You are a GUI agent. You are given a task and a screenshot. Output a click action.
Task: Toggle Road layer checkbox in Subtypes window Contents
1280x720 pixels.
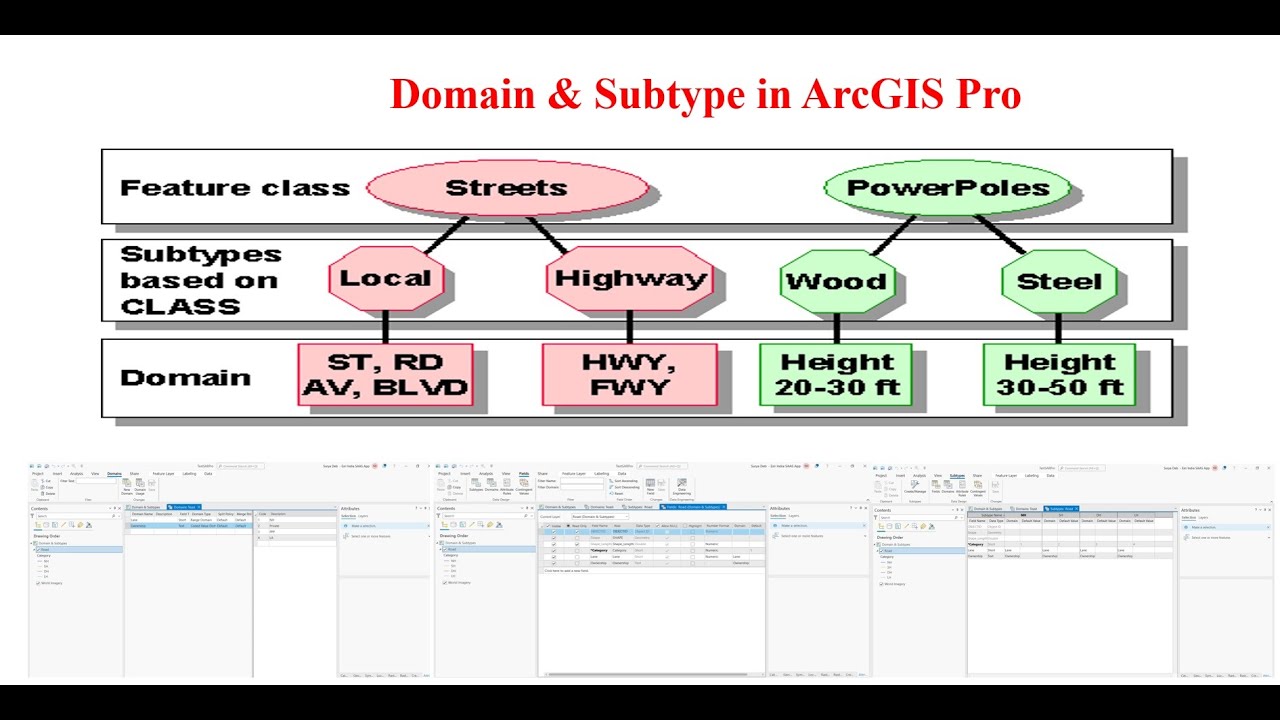881,551
